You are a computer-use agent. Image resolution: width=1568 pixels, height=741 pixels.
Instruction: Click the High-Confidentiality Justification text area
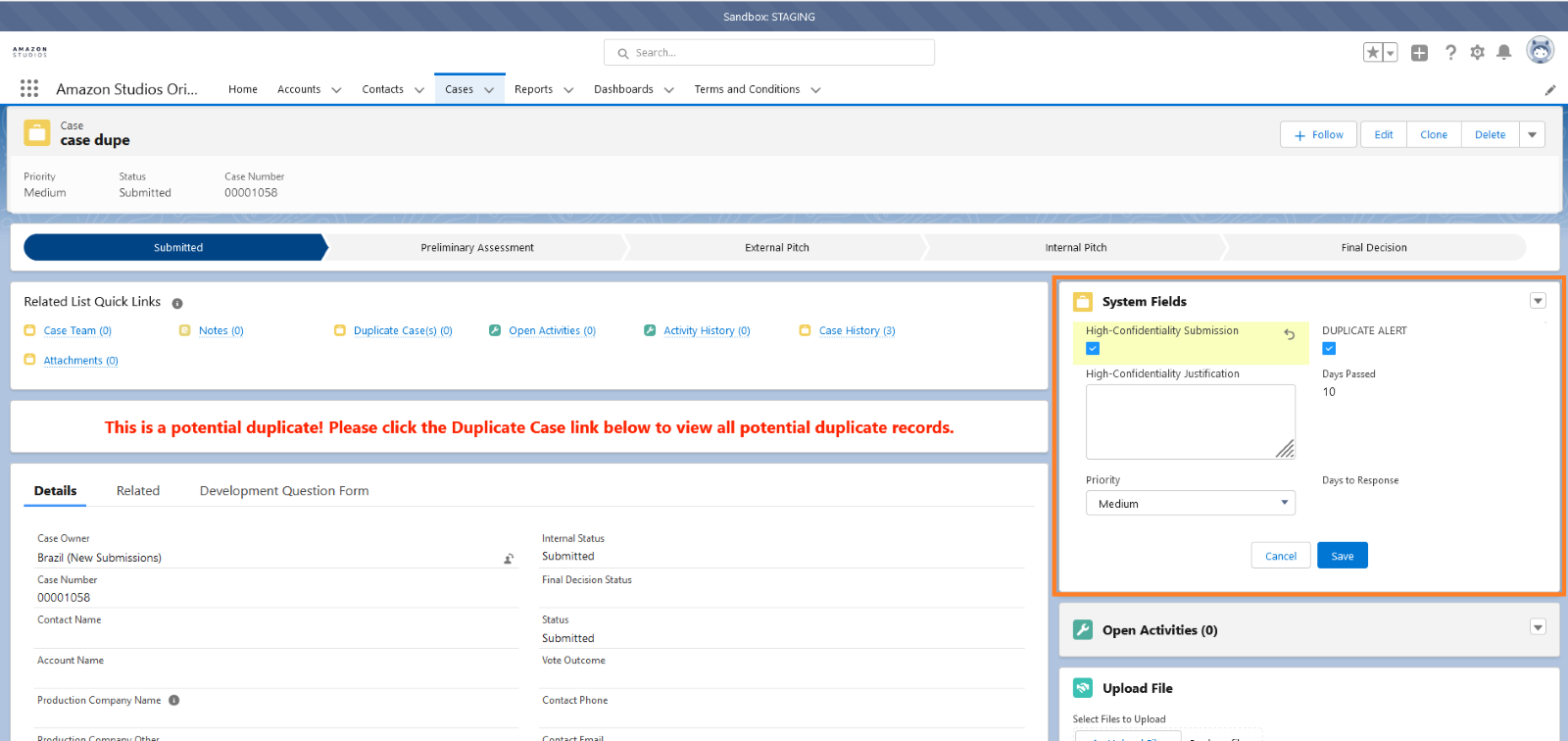pyautogui.click(x=1191, y=421)
